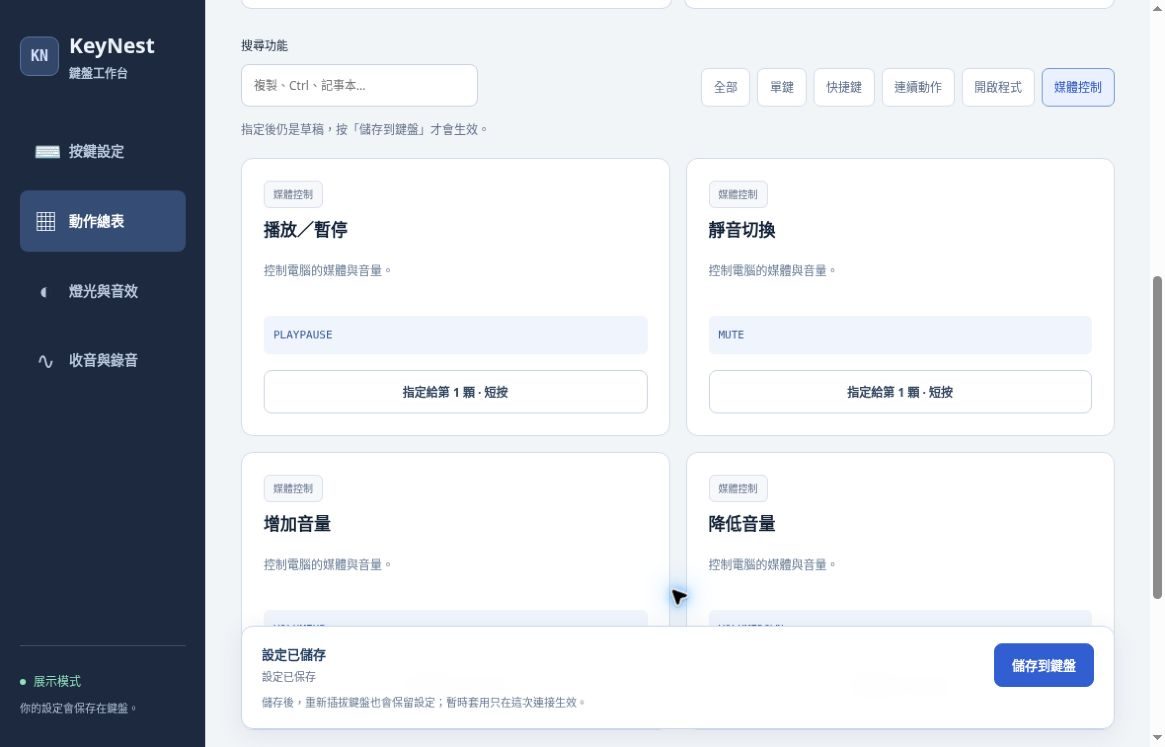Select the 媒體控制 filter chip
The width and height of the screenshot is (1165, 747).
1077,87
